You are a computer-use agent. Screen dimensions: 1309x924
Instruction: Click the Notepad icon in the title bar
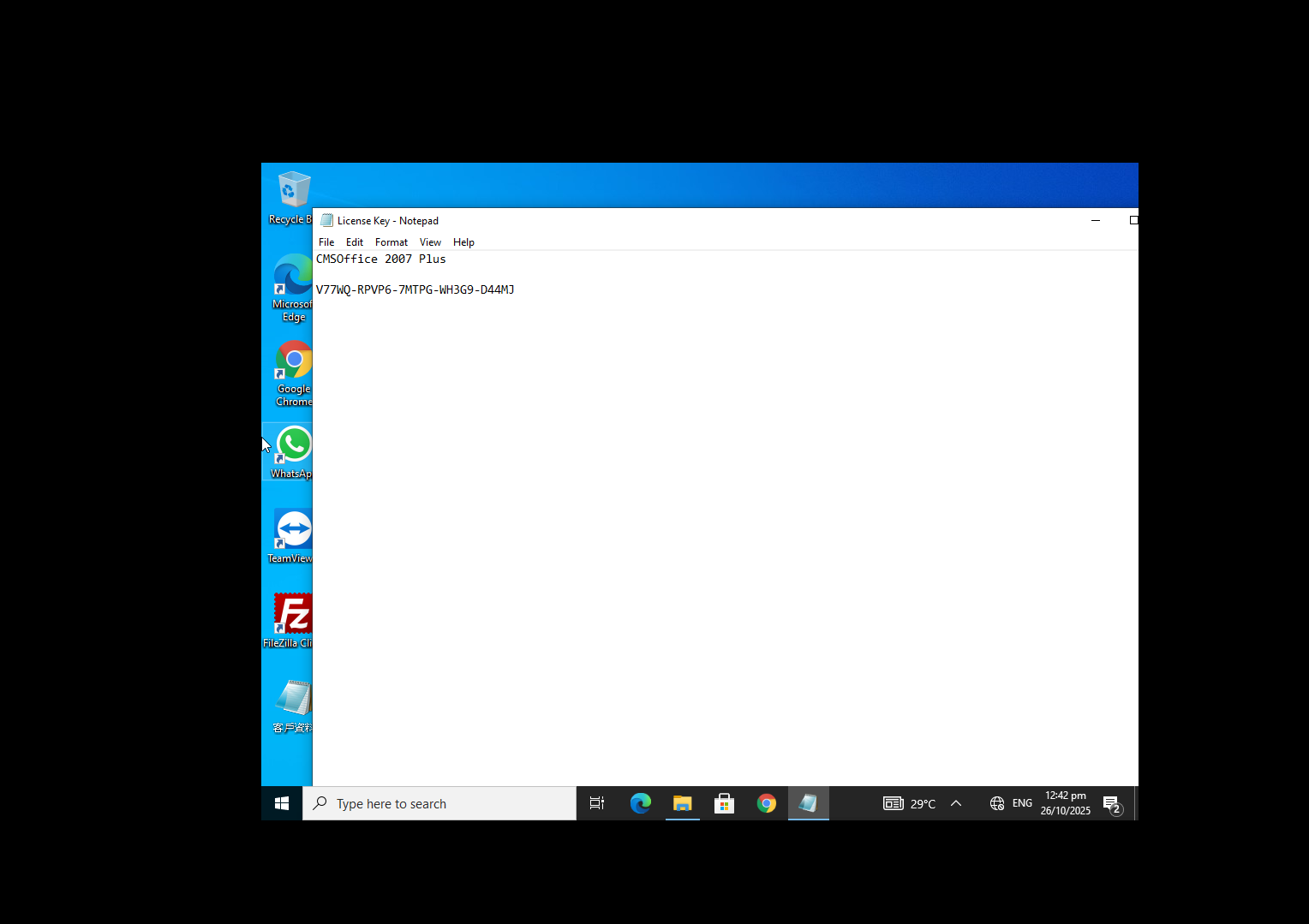326,220
